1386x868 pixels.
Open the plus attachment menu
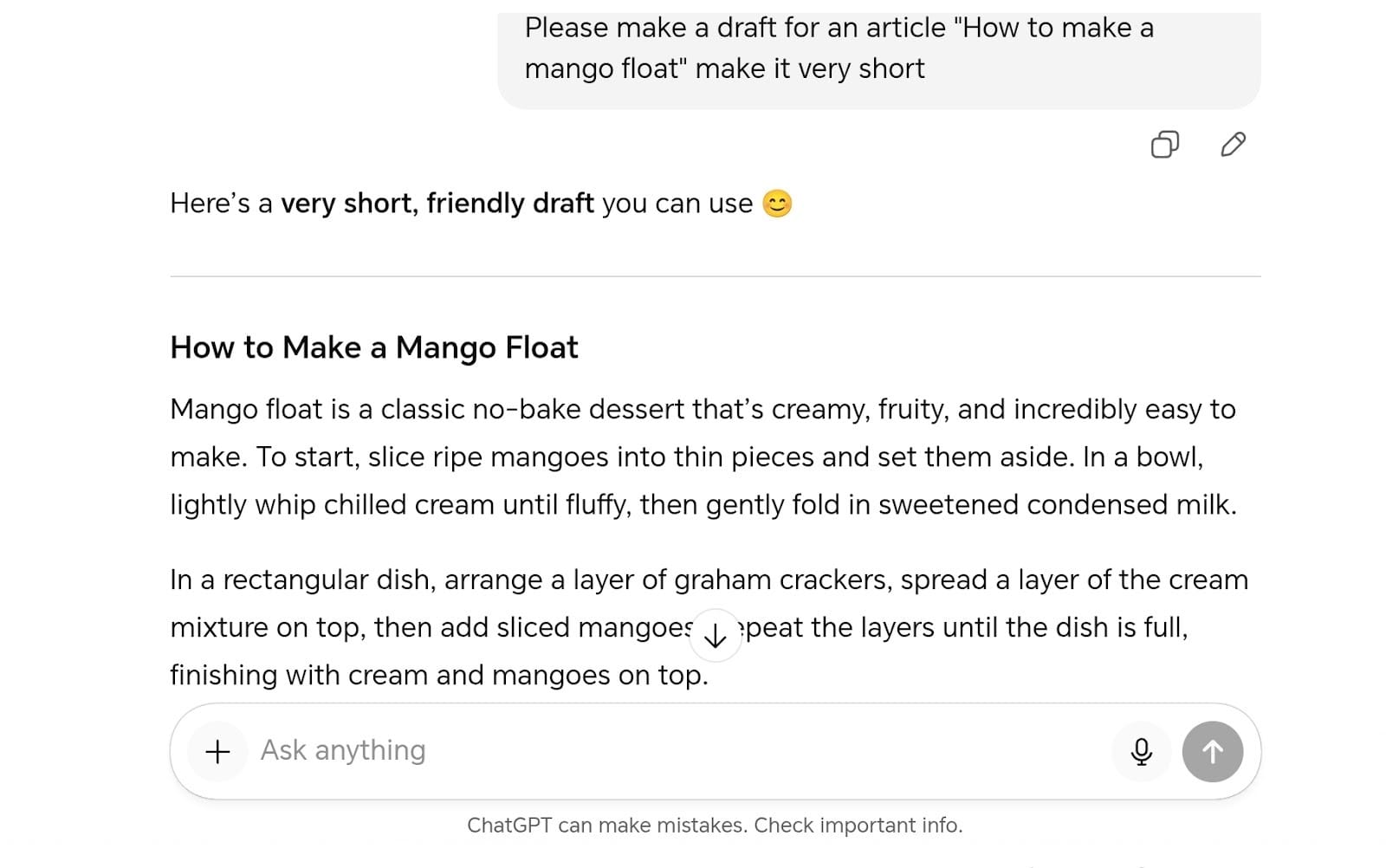coord(217,751)
